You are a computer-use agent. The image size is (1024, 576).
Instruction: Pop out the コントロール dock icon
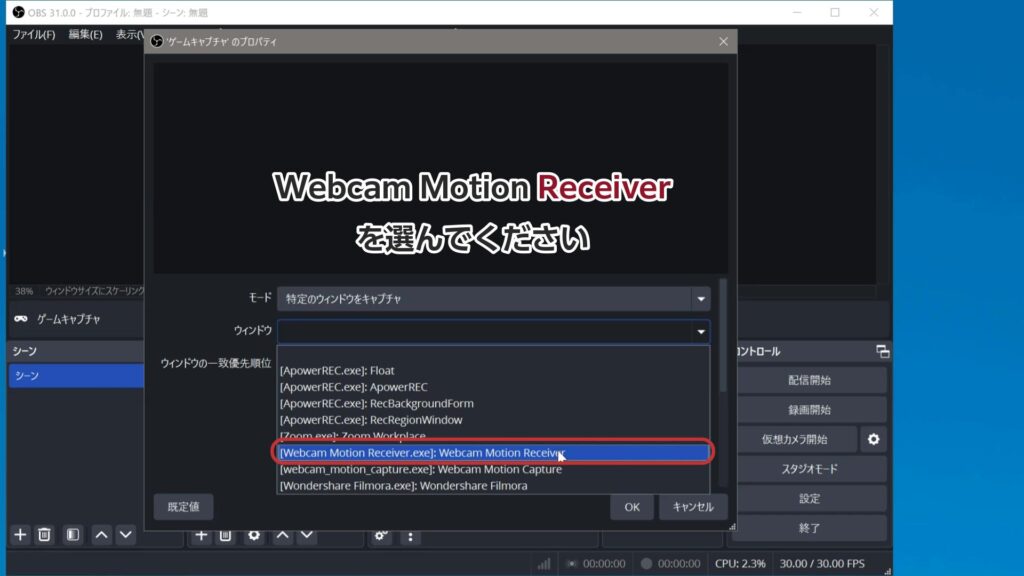[x=882, y=351]
